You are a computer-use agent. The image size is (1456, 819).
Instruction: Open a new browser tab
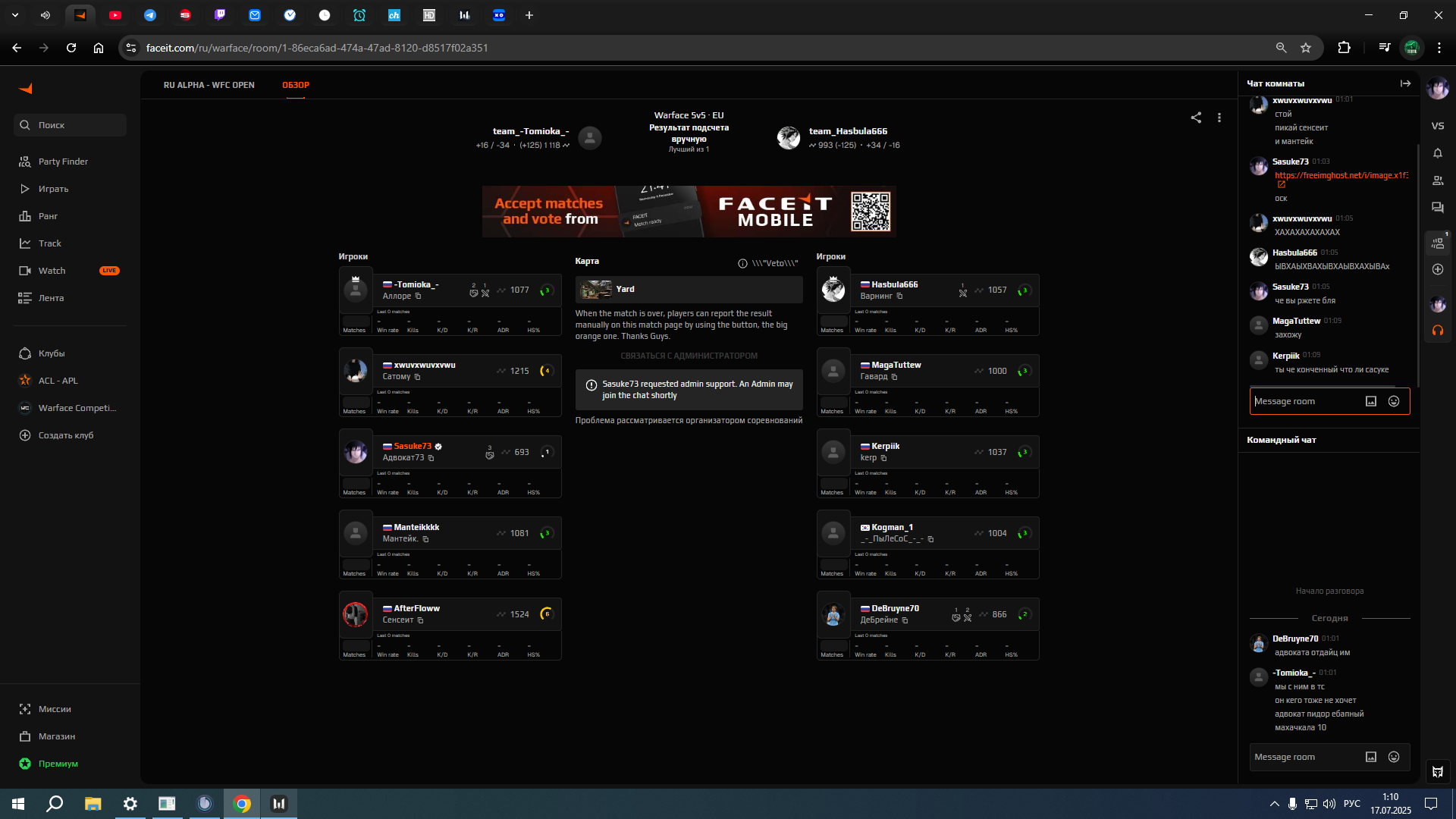pos(529,15)
